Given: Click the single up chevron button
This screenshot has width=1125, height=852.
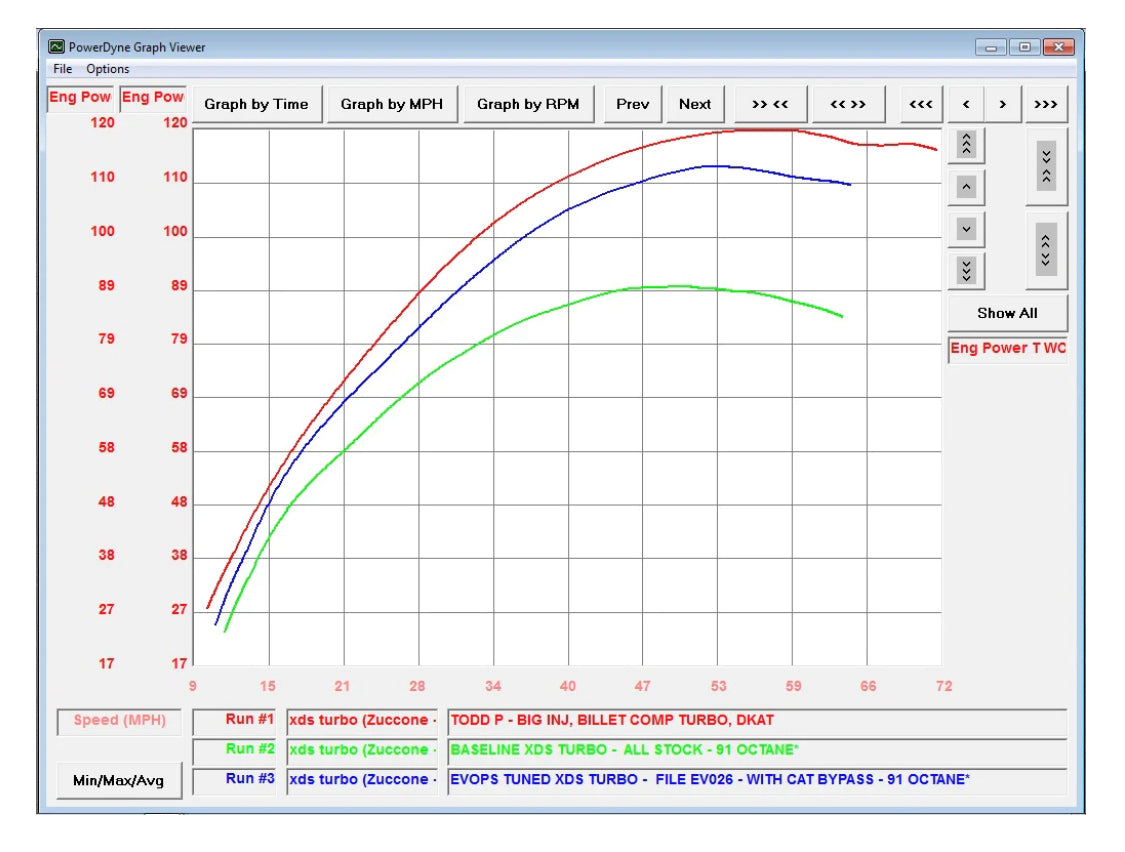Looking at the screenshot, I should [x=966, y=186].
